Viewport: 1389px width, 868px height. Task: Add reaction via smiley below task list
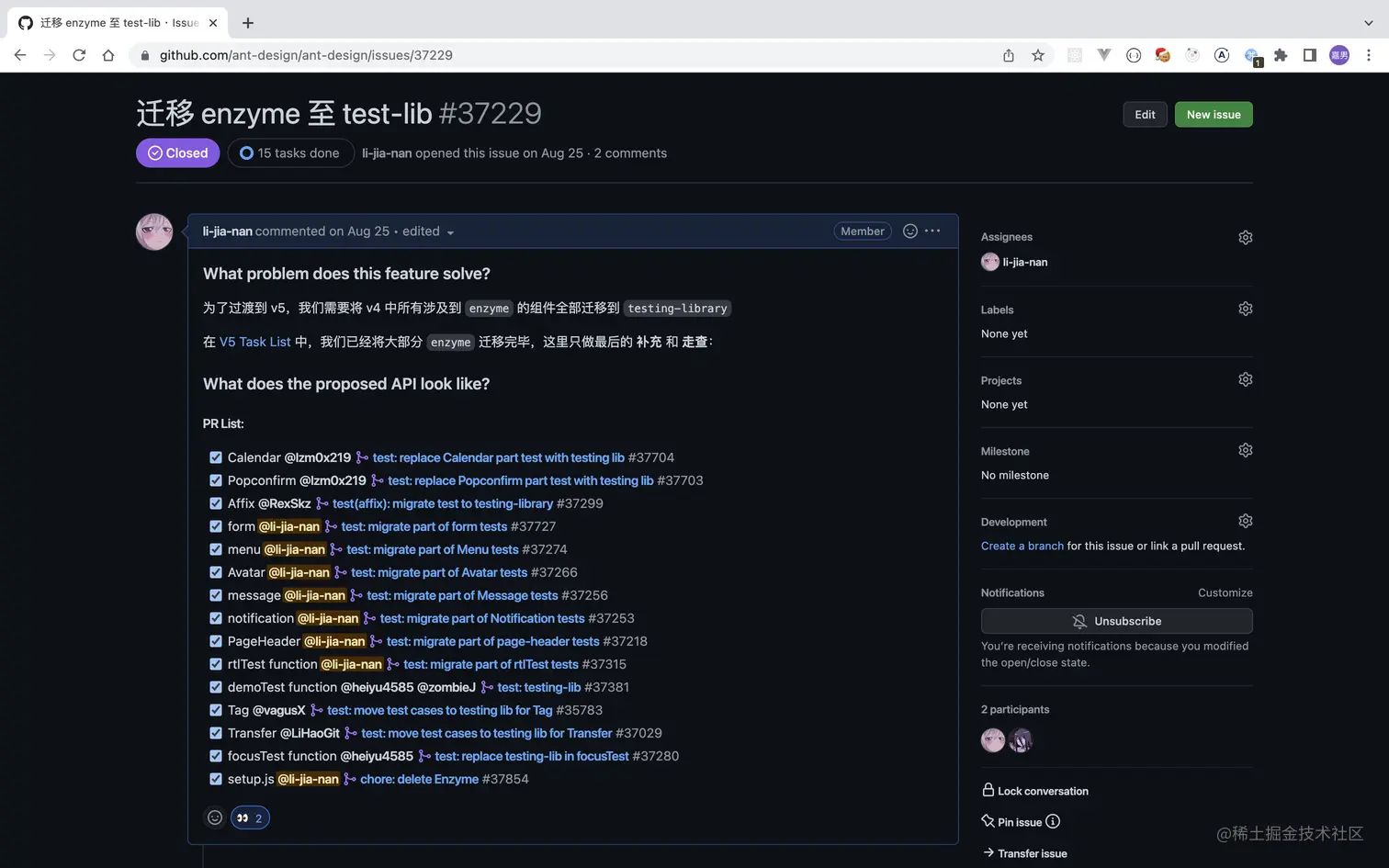tap(215, 817)
